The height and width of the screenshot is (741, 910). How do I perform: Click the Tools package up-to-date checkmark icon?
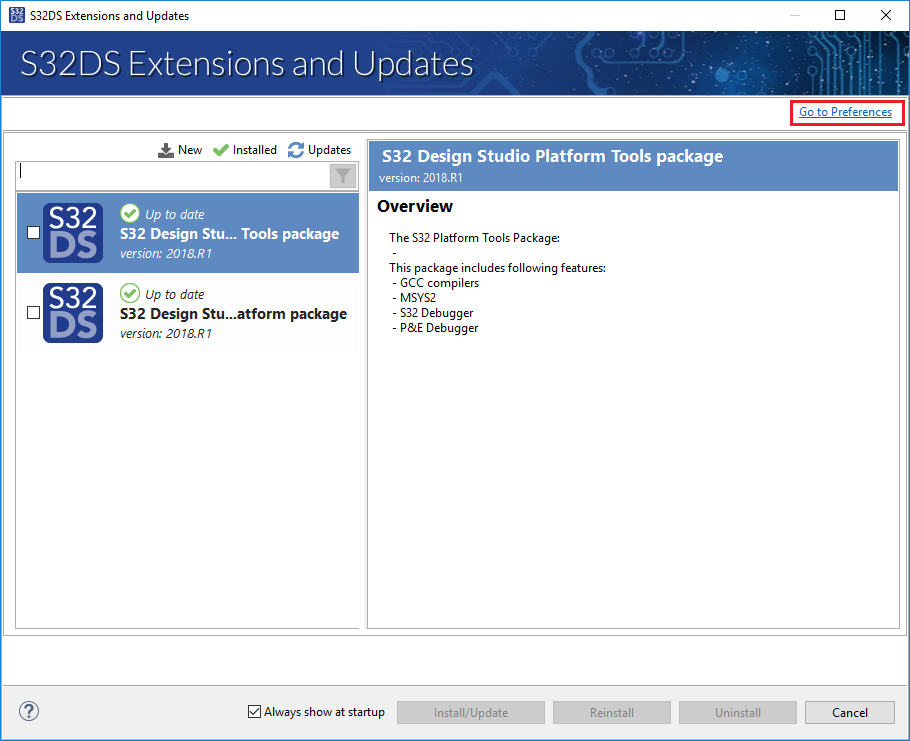[x=130, y=213]
